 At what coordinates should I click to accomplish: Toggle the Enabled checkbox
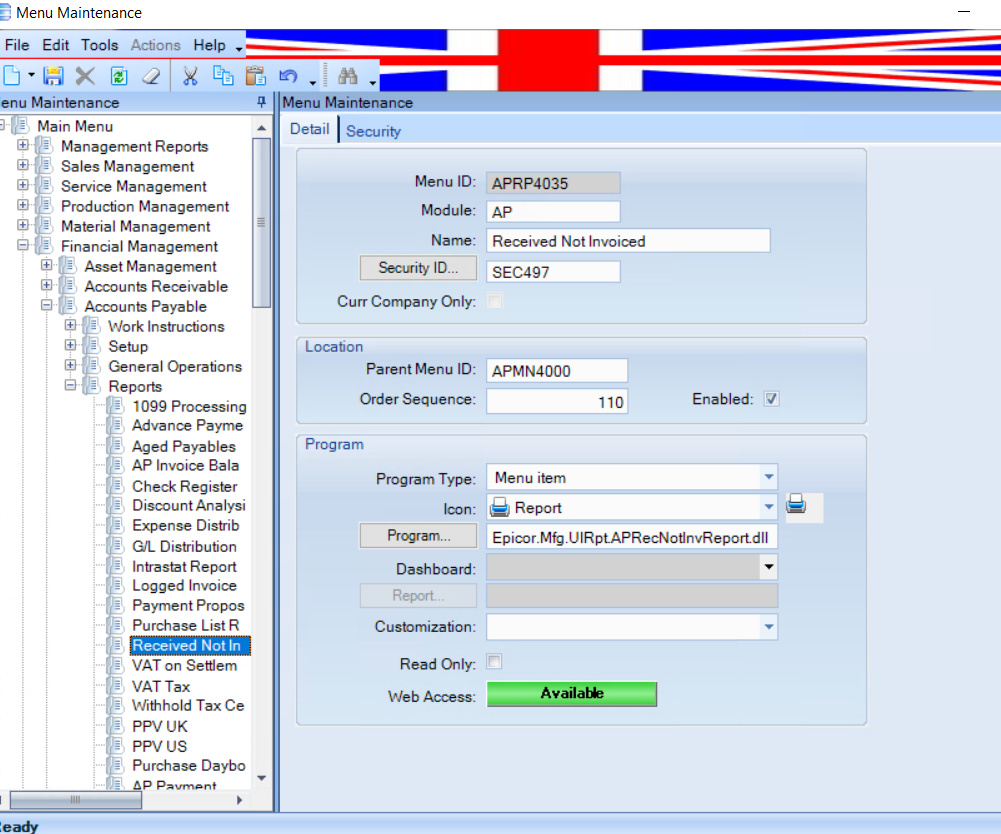click(x=771, y=399)
